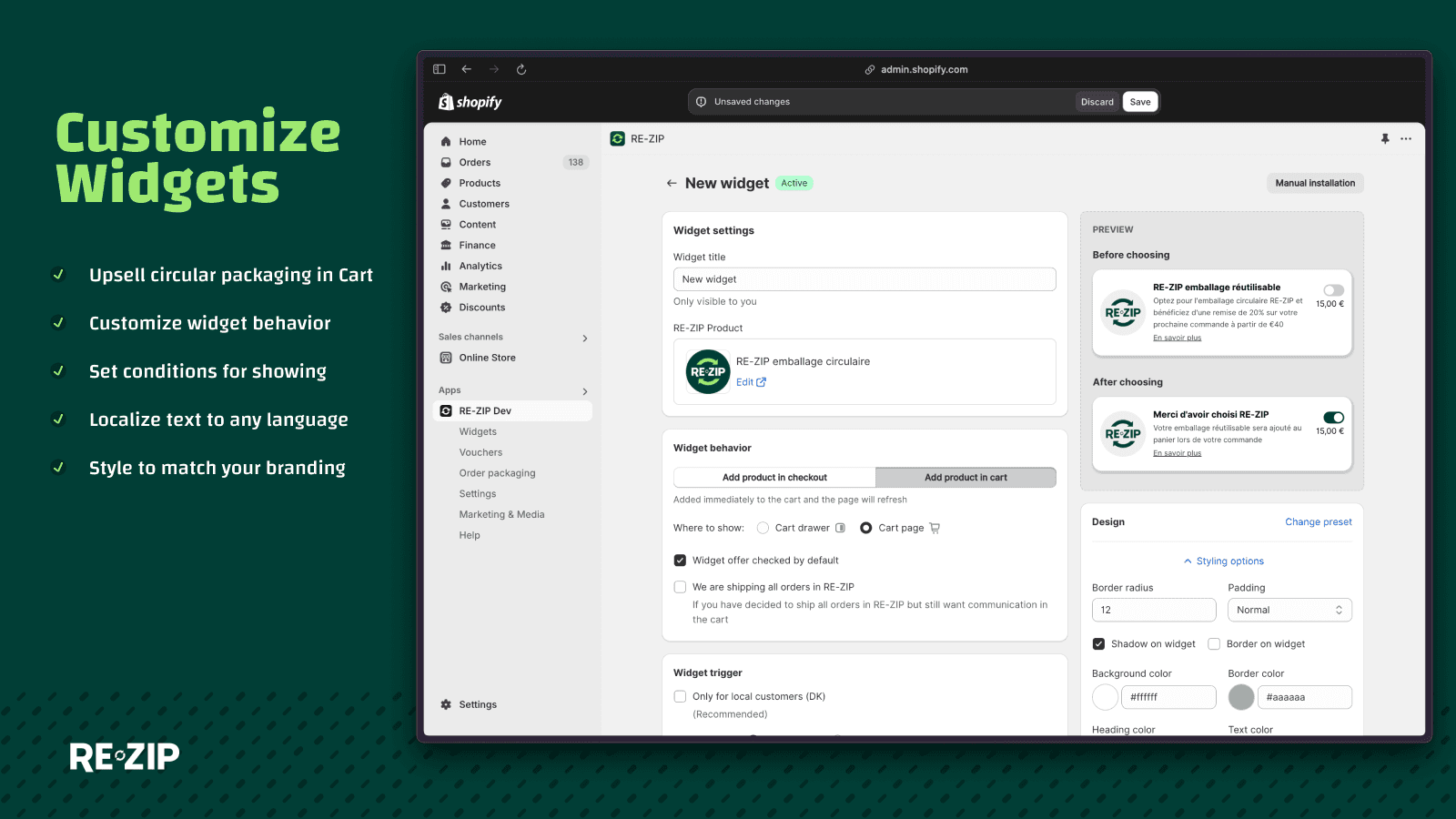Click the Shopify logo in top bar

tap(469, 101)
